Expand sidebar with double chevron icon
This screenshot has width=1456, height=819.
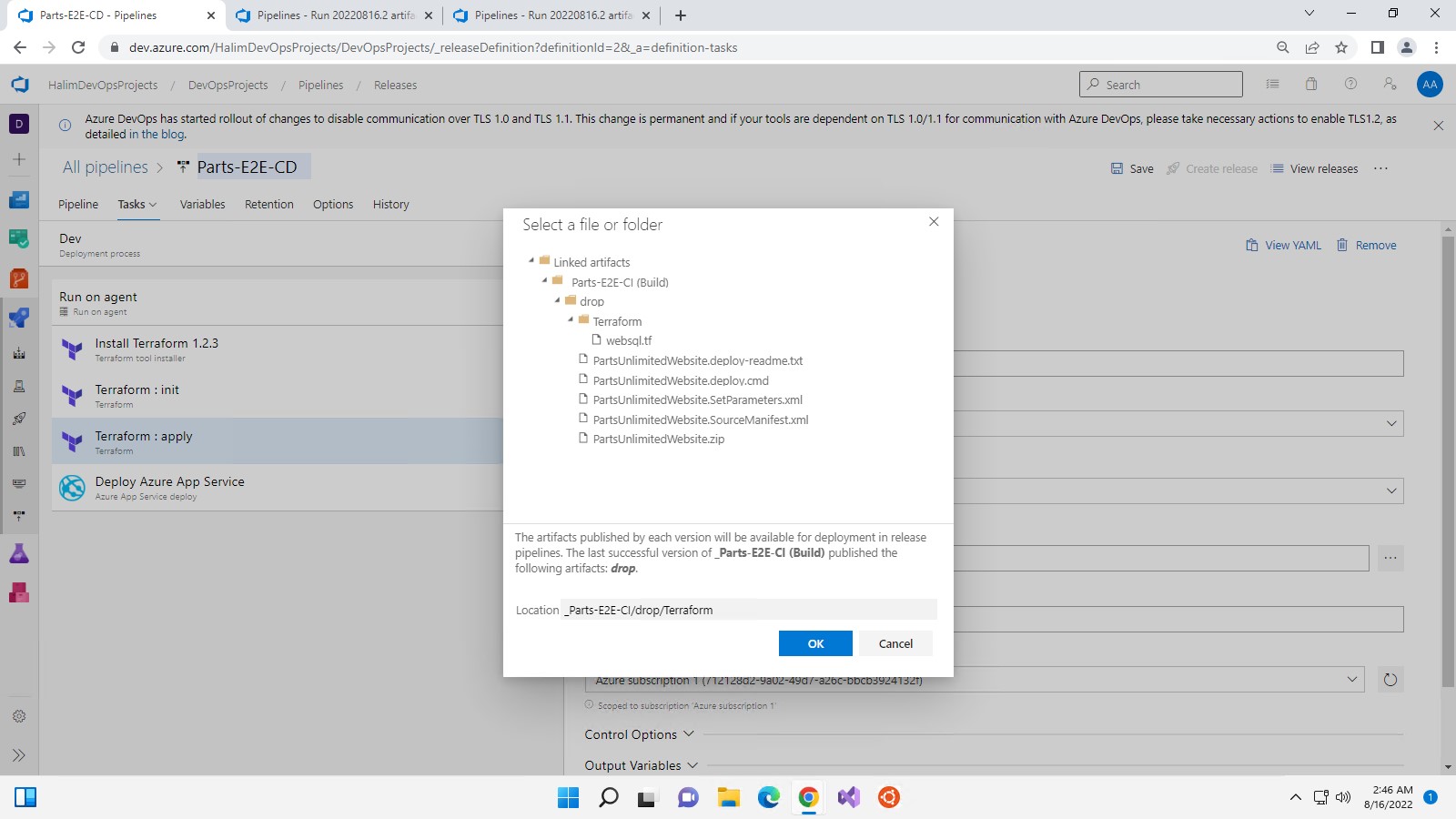[19, 755]
